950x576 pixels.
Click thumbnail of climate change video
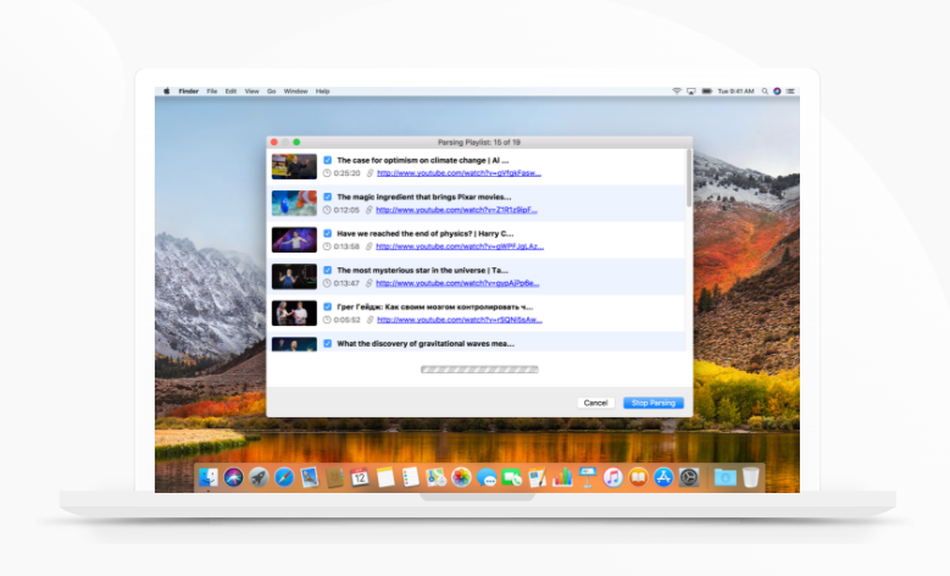coord(294,167)
